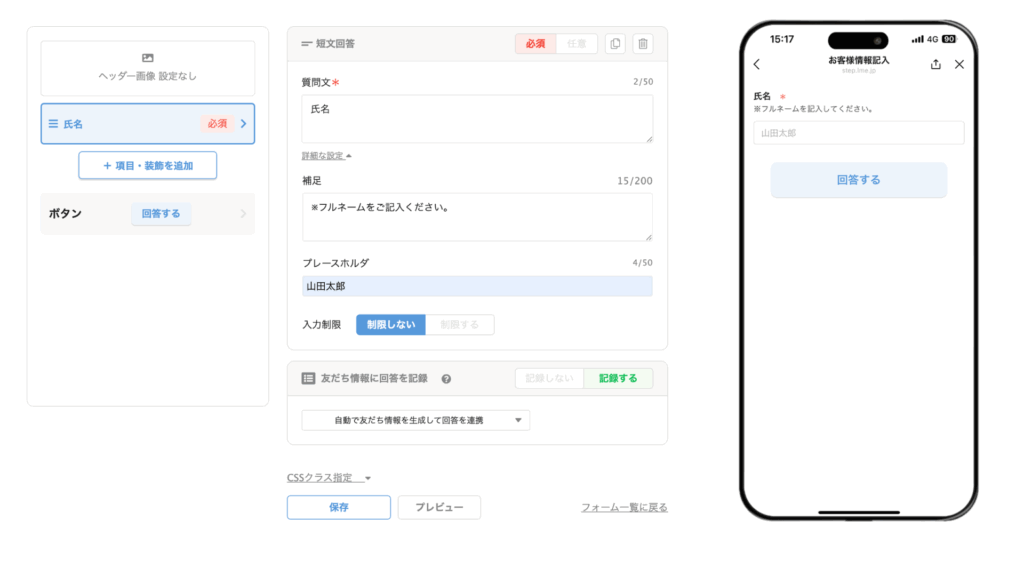Click the header image placeholder icon

148,59
